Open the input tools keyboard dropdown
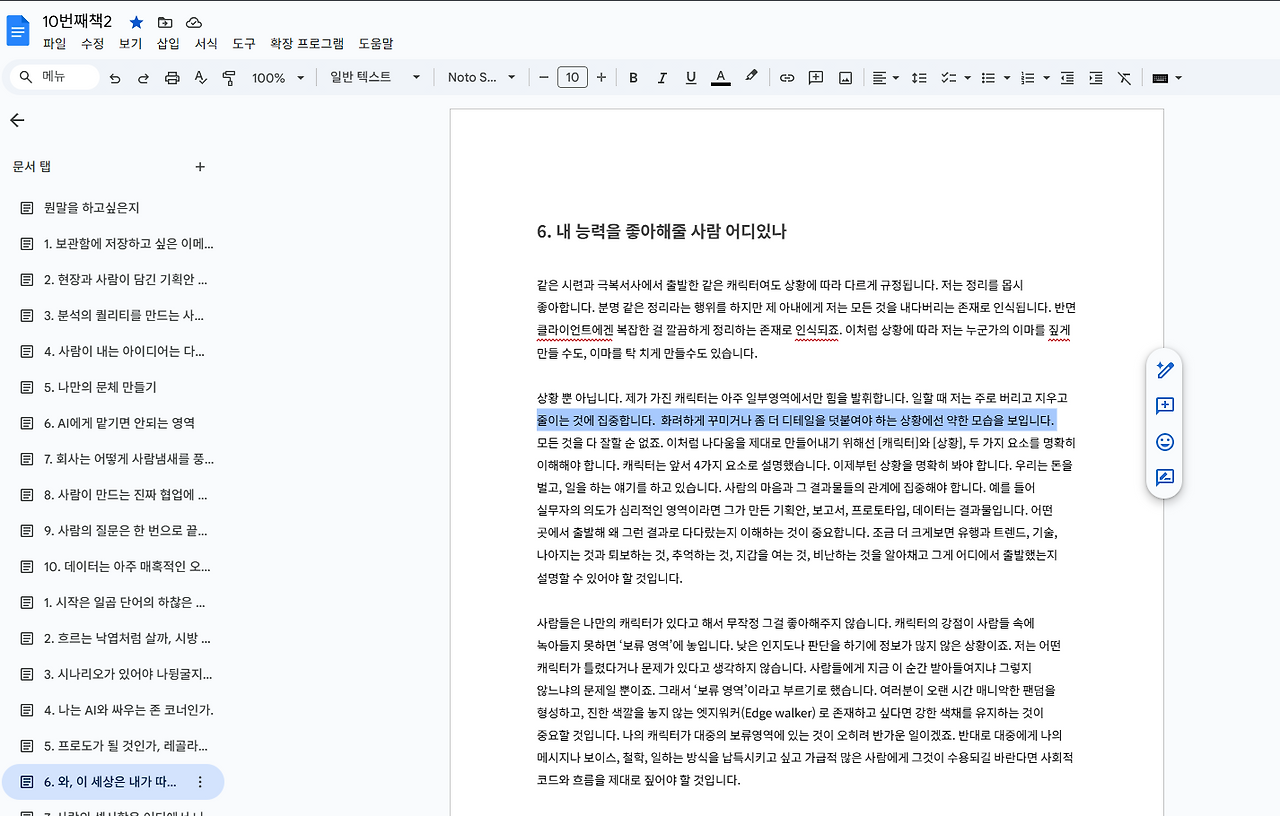This screenshot has height=816, width=1280. 1167,78
